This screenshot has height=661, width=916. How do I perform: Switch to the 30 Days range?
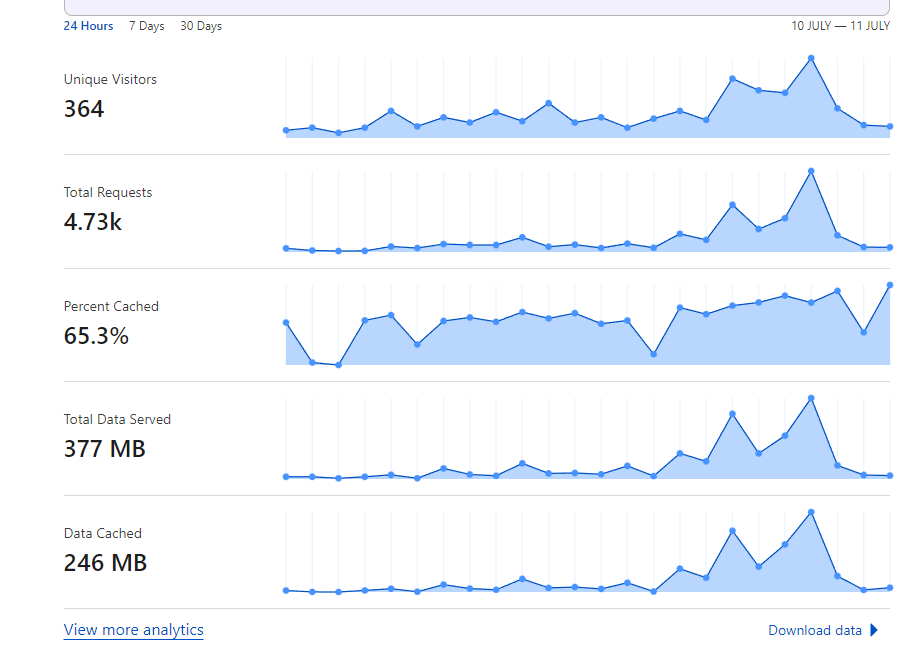(201, 26)
